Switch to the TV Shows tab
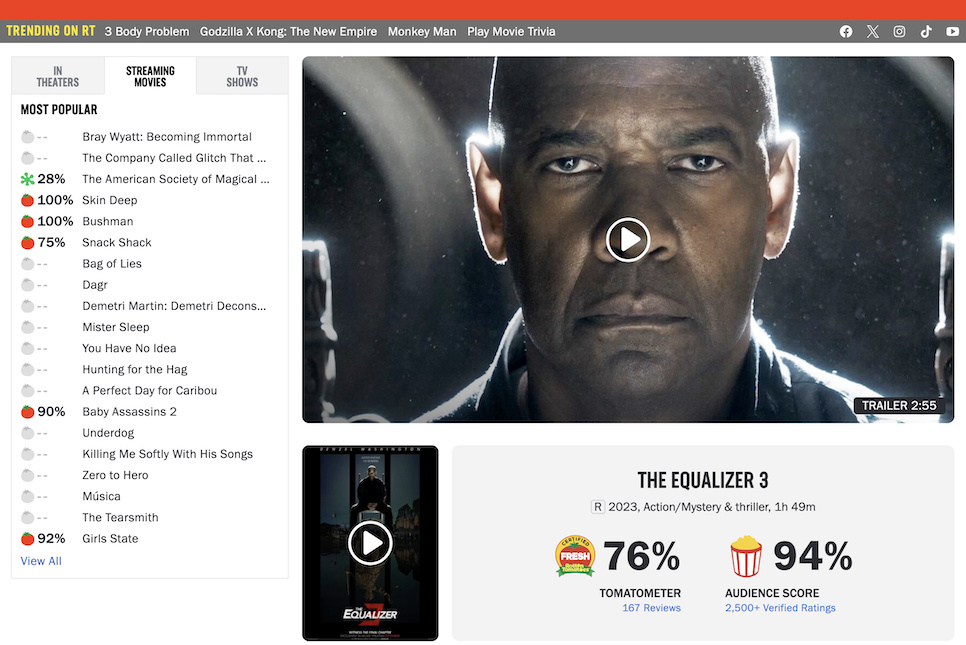 click(x=242, y=76)
